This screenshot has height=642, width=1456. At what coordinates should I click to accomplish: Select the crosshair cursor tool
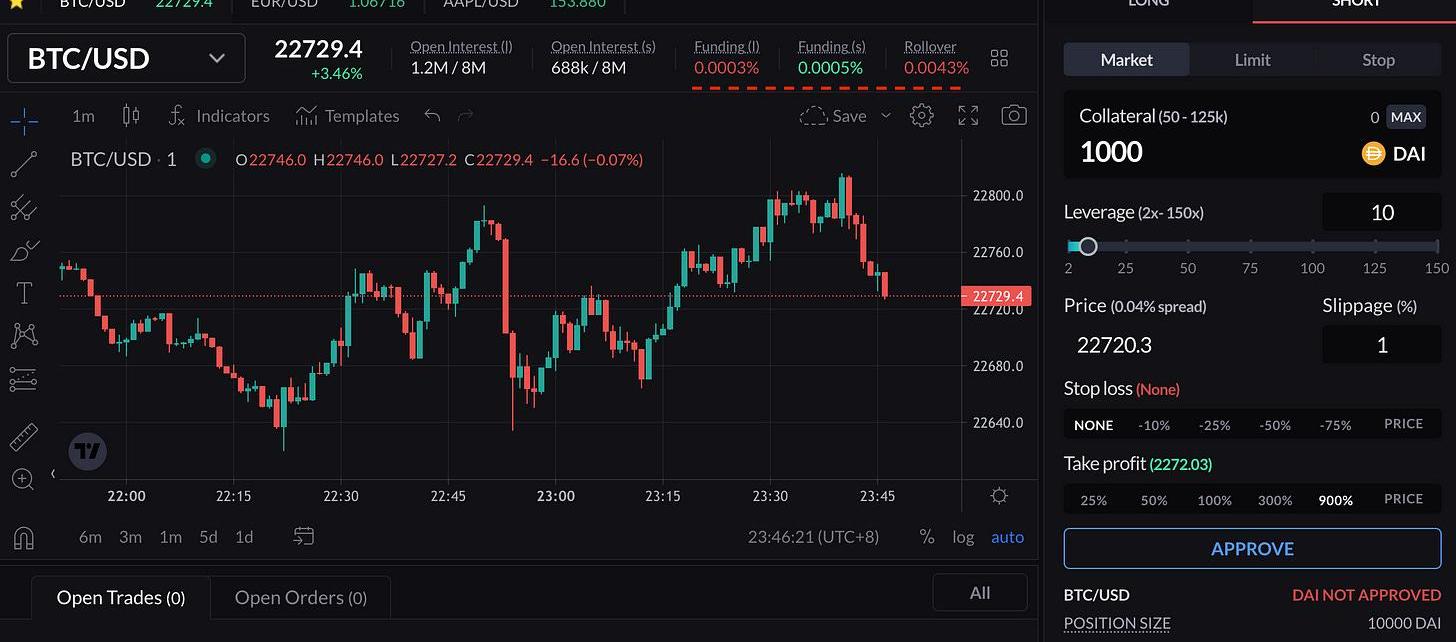[24, 122]
